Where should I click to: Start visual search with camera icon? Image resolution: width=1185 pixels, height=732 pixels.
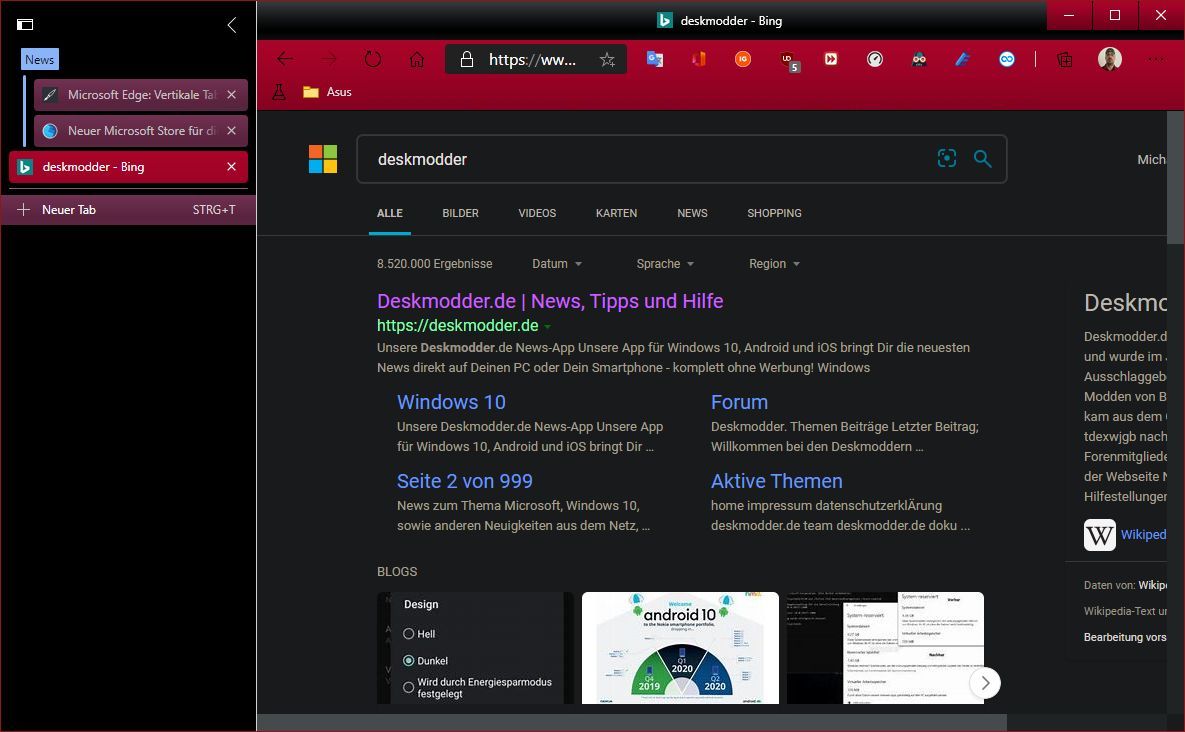pyautogui.click(x=947, y=158)
